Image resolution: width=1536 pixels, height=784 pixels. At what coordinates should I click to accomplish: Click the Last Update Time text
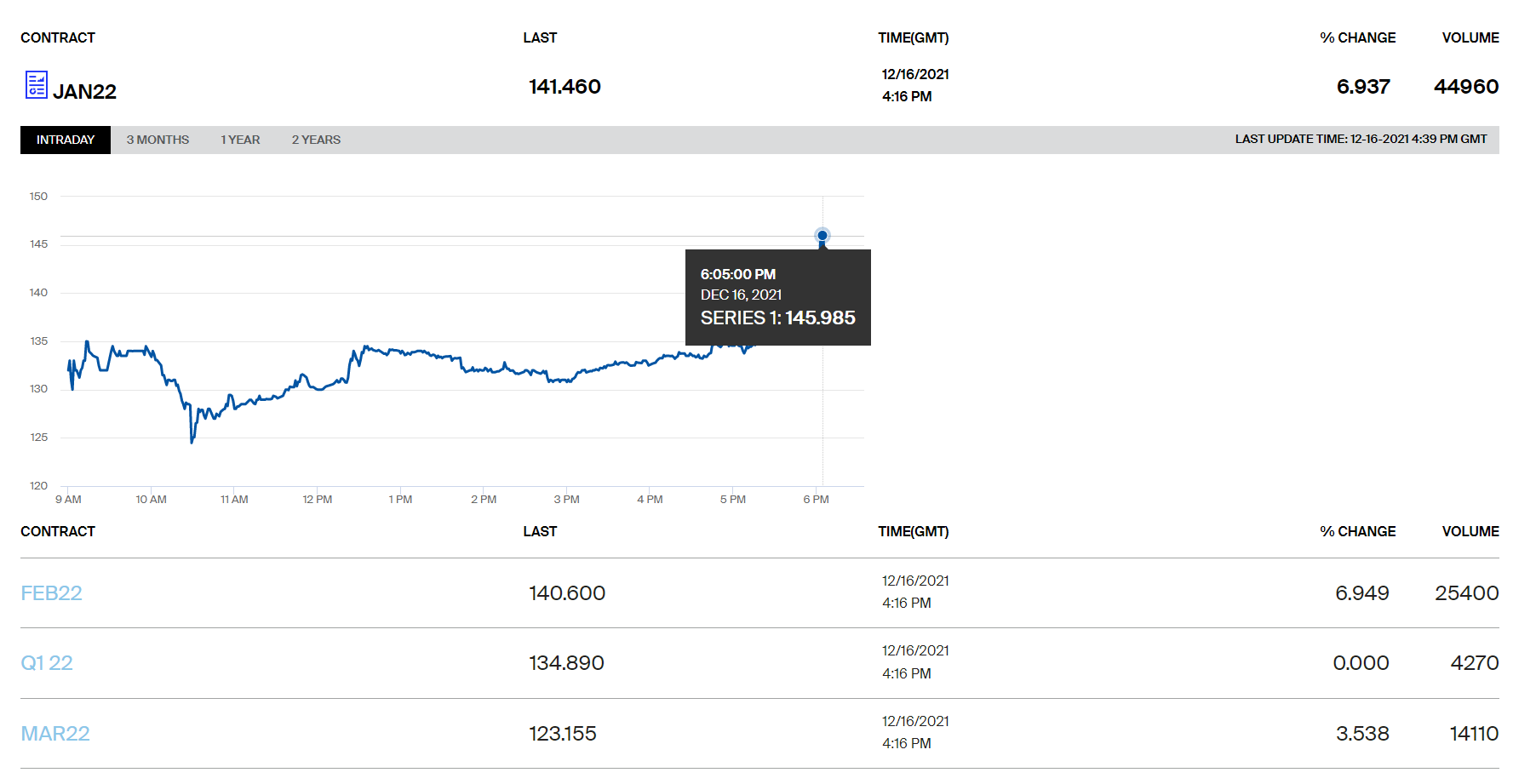pos(1361,139)
